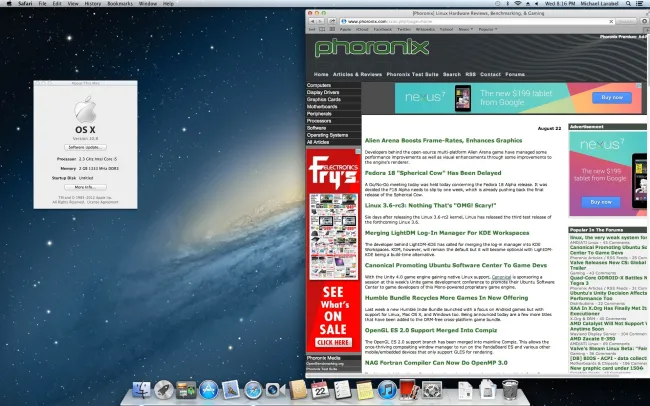The height and width of the screenshot is (406, 650).
Task: Open the Wikipedia bookmark
Action: click(425, 29)
